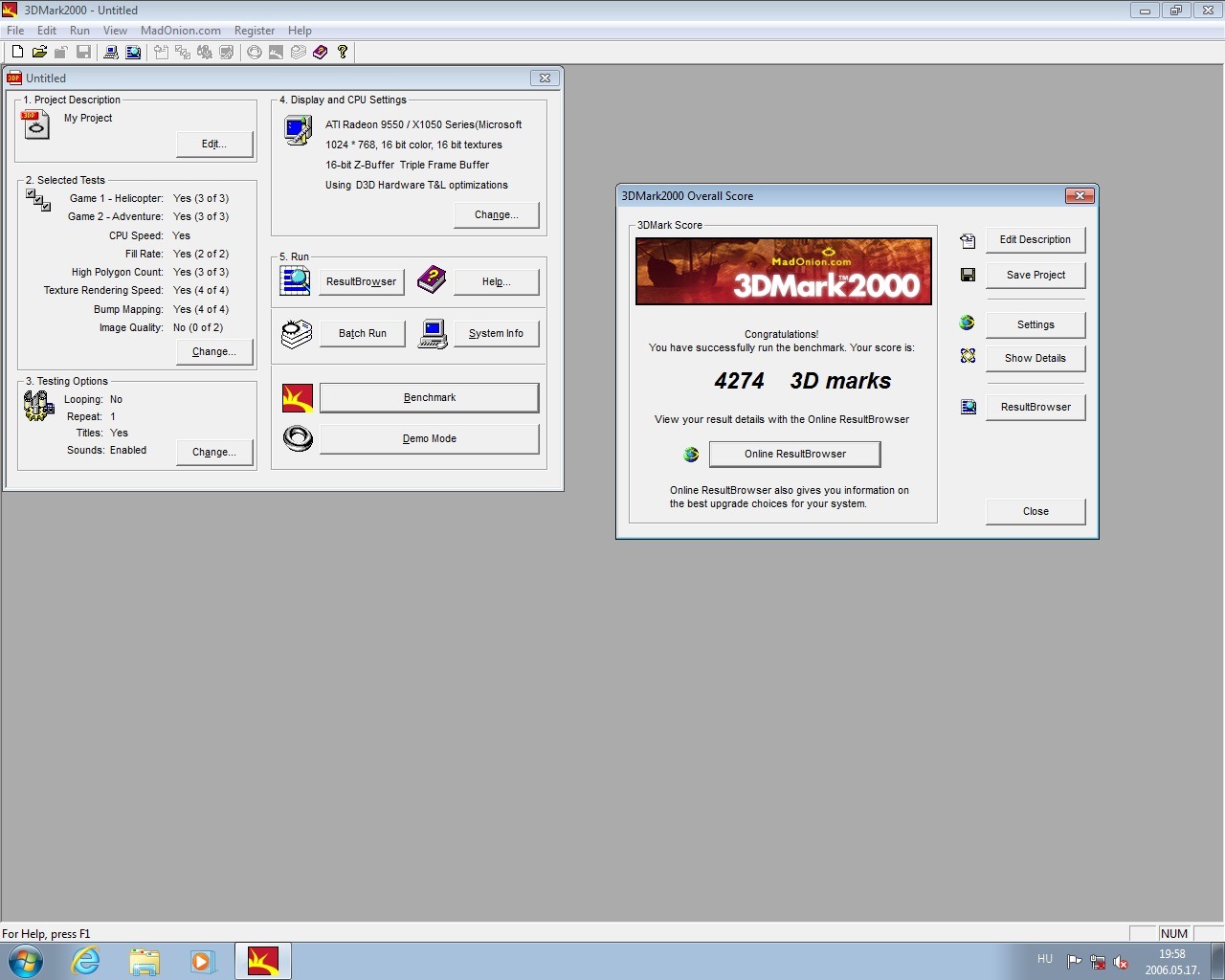Image resolution: width=1225 pixels, height=980 pixels.
Task: Click the ResultBrowser magnifier icon in toolbar
Action: [x=133, y=52]
